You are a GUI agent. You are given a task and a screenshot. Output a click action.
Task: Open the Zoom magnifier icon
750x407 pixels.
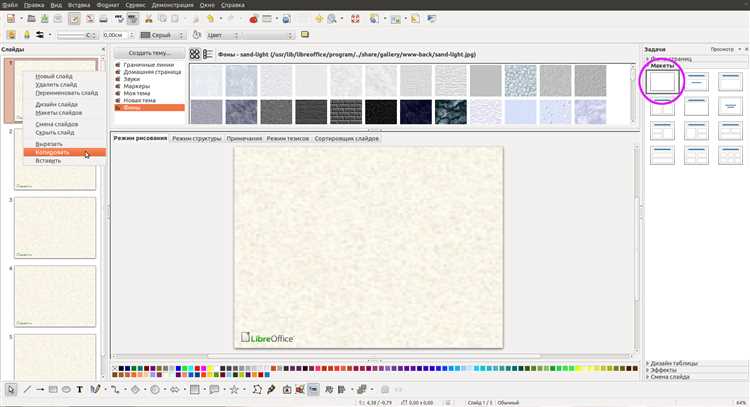click(331, 19)
